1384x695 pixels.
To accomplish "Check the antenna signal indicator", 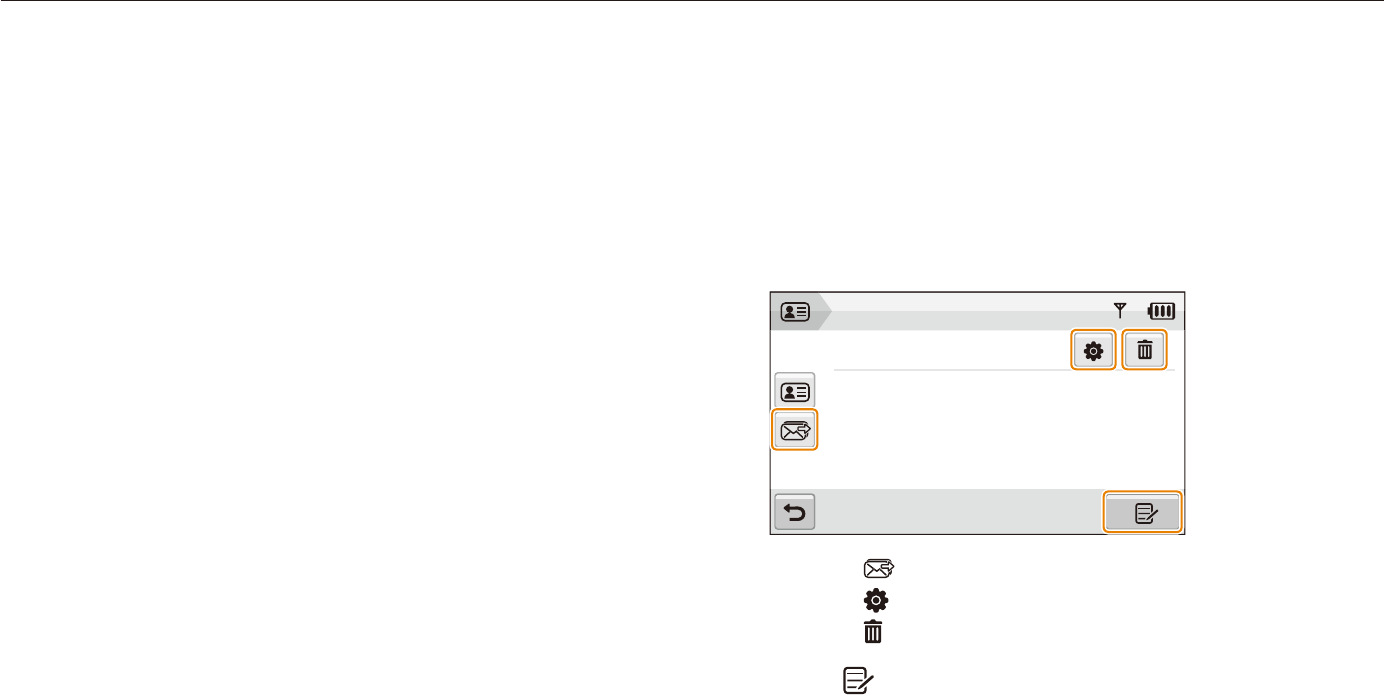I will [1120, 311].
